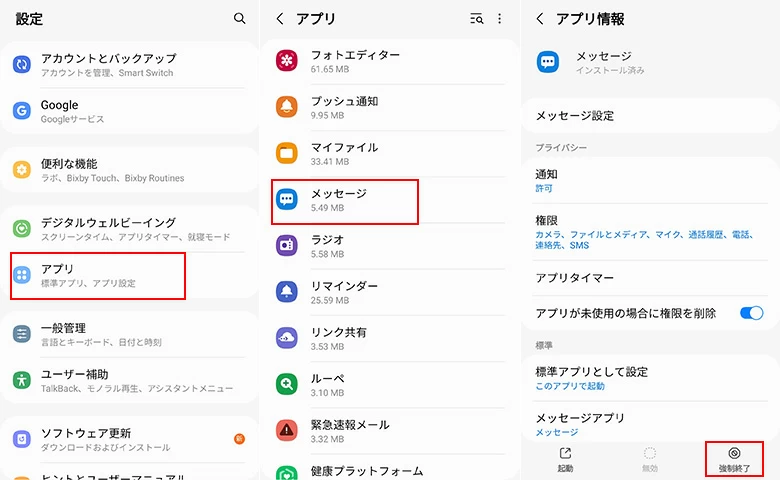
Task: Open the three-dot menu in アプリ
Action: pos(499,19)
